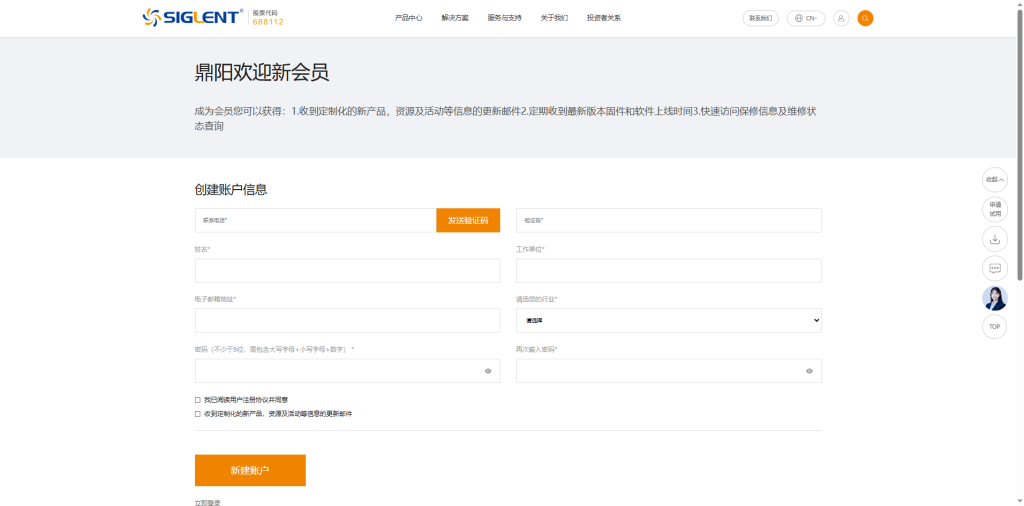Open the chat message bubble icon

[x=994, y=268]
